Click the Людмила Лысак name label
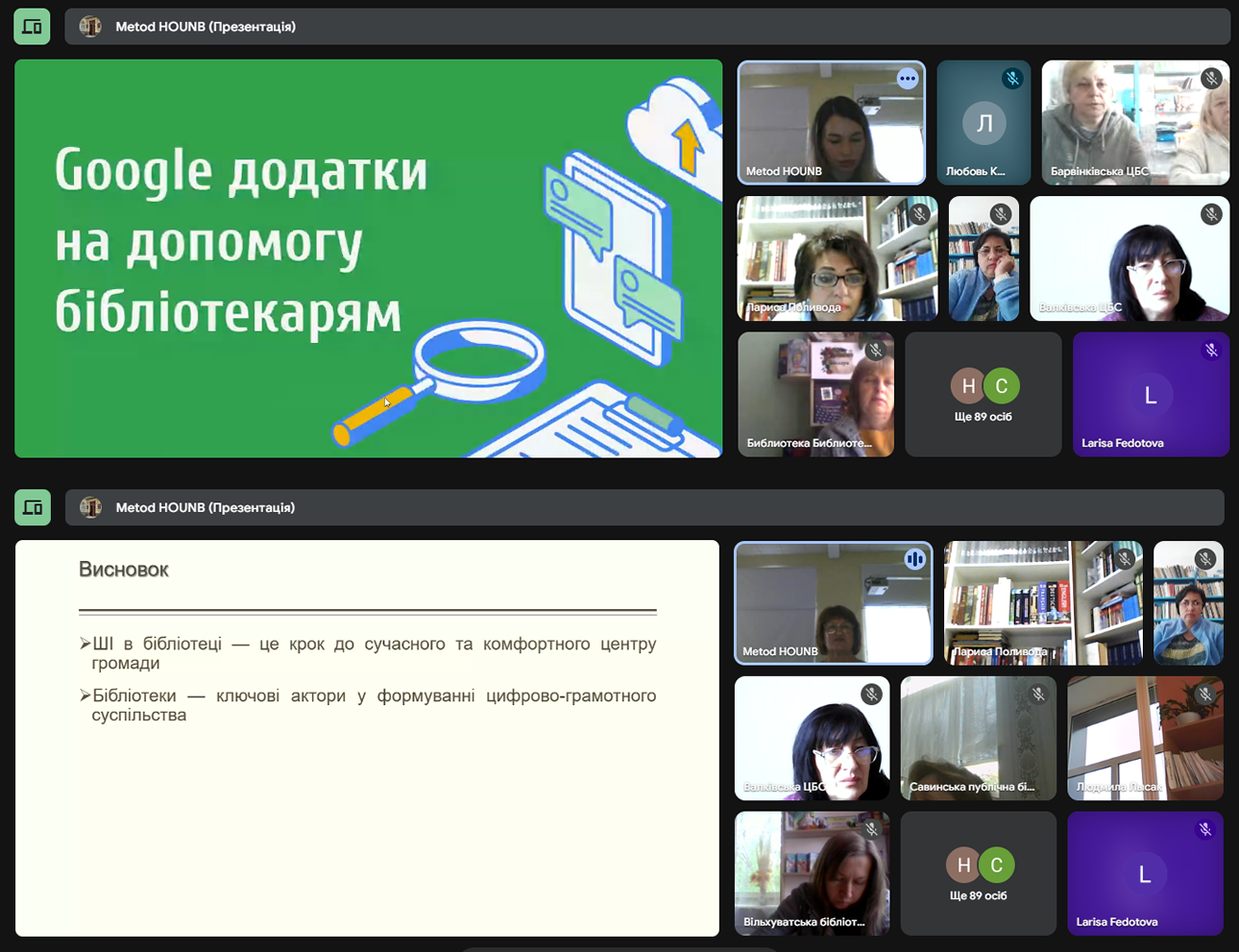1239x952 pixels. pyautogui.click(x=1120, y=787)
